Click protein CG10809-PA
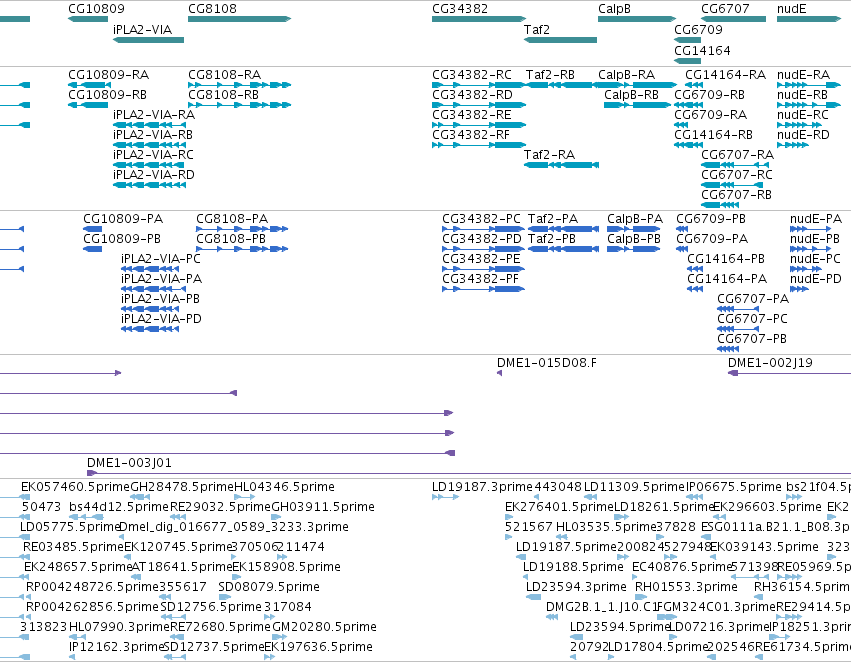Image resolution: width=851 pixels, height=662 pixels. (92, 229)
